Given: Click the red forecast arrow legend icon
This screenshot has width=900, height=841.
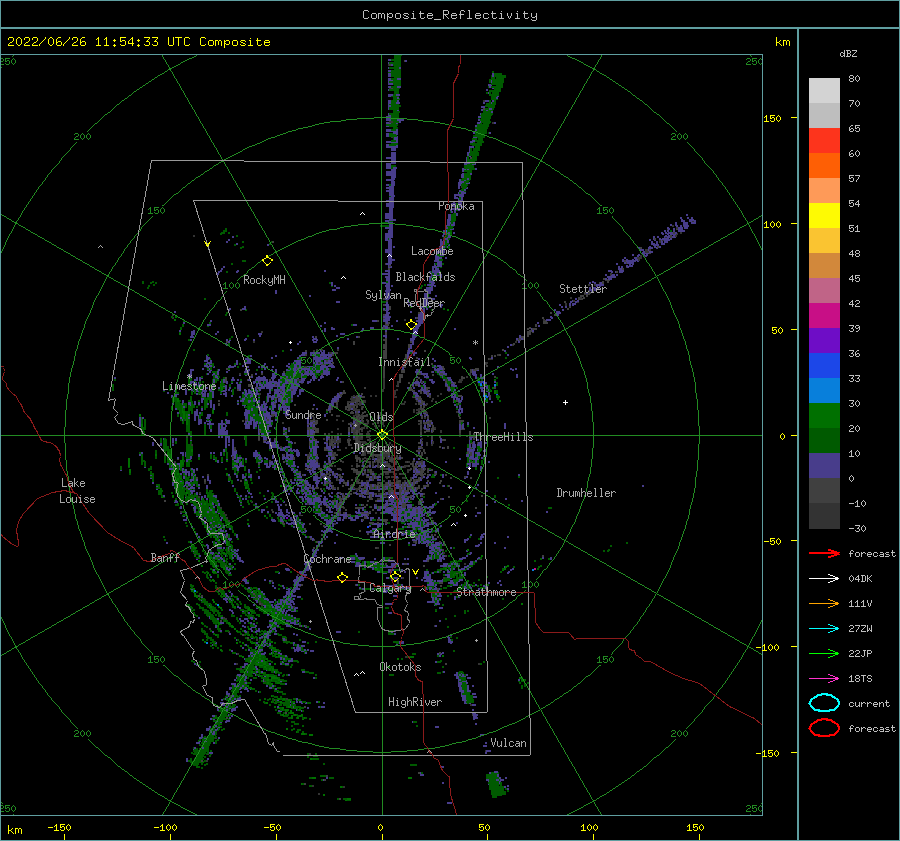Looking at the screenshot, I should 824,553.
